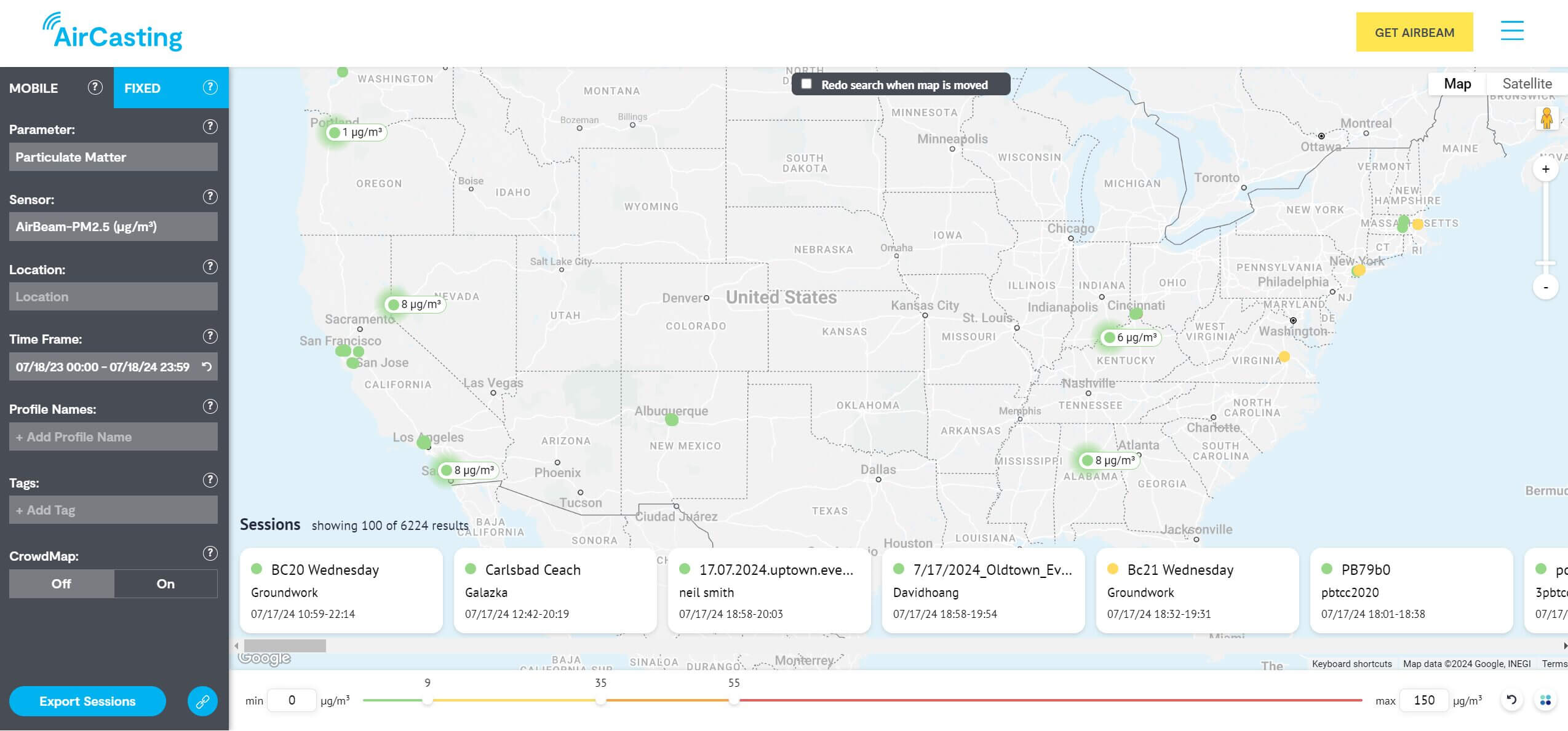Show Sensor help tooltip
The image size is (1568, 731).
pyautogui.click(x=210, y=197)
